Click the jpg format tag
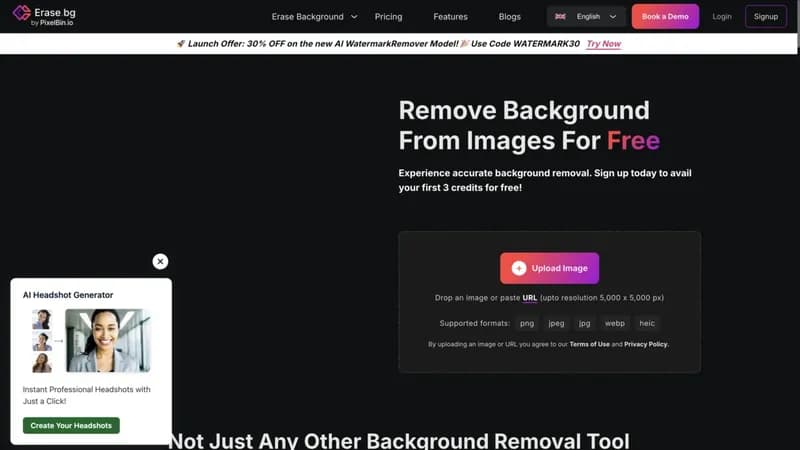 pyautogui.click(x=585, y=323)
